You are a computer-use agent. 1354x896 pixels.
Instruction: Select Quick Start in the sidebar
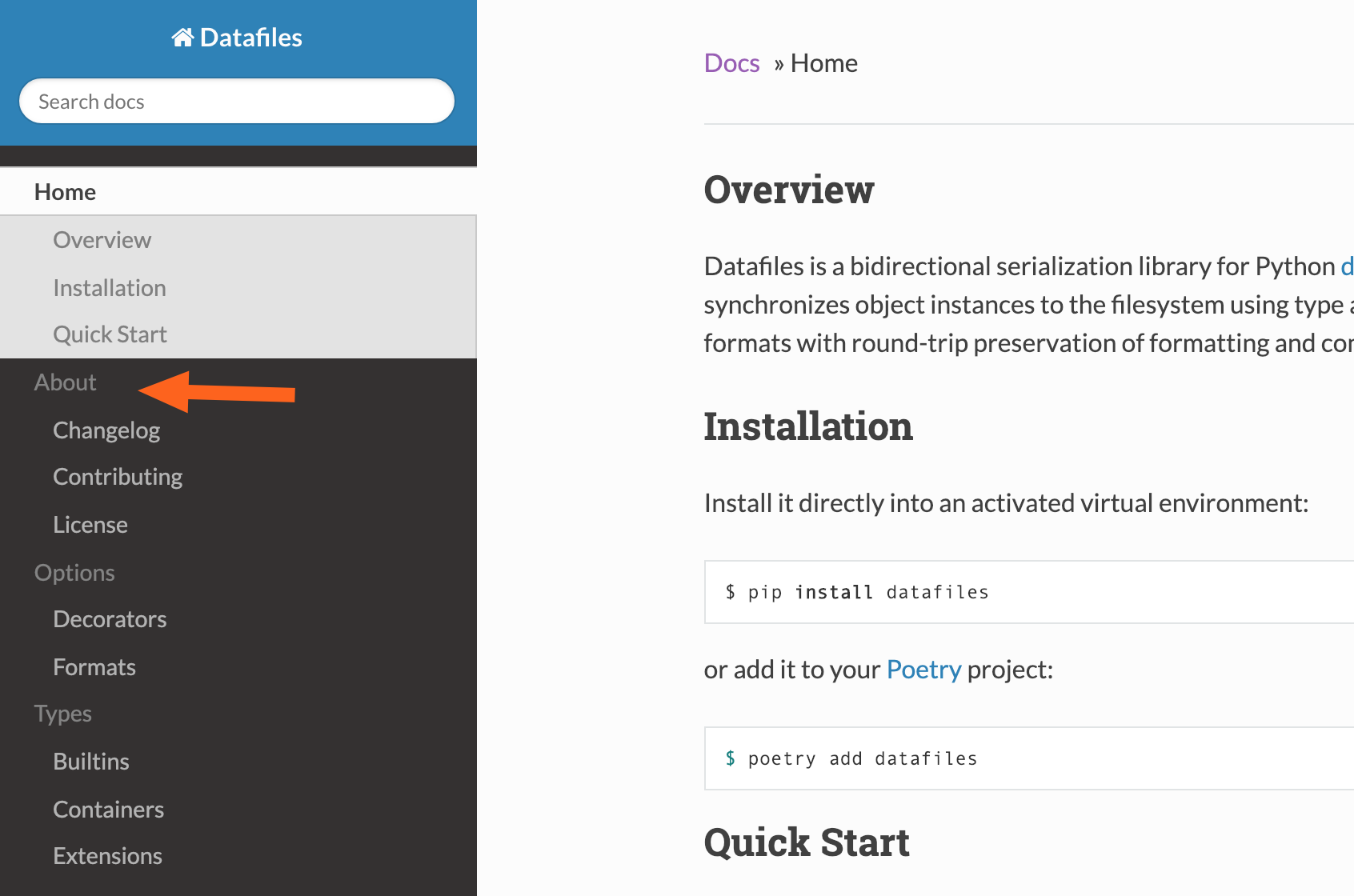(110, 334)
